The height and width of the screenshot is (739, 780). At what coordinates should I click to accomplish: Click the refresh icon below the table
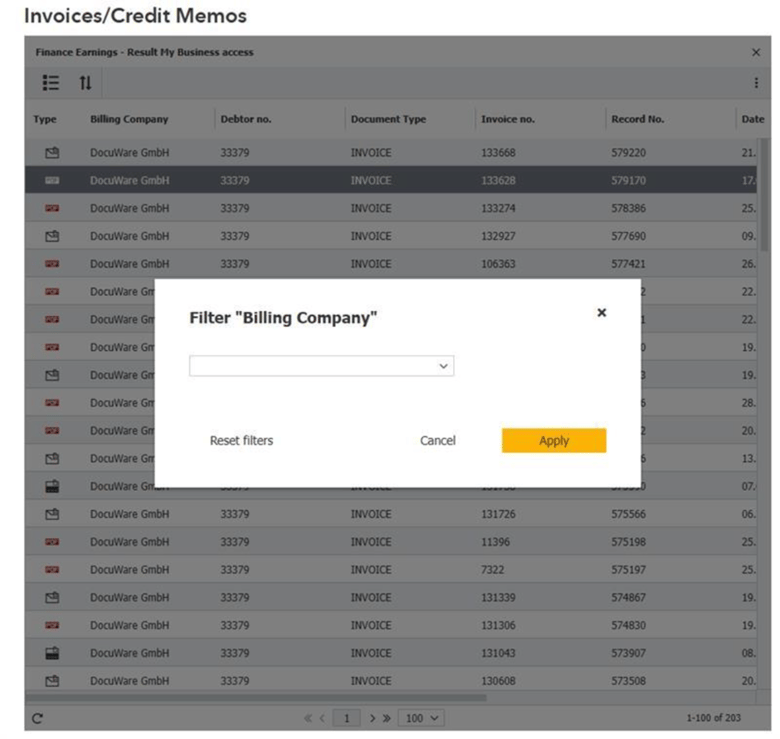(x=38, y=718)
